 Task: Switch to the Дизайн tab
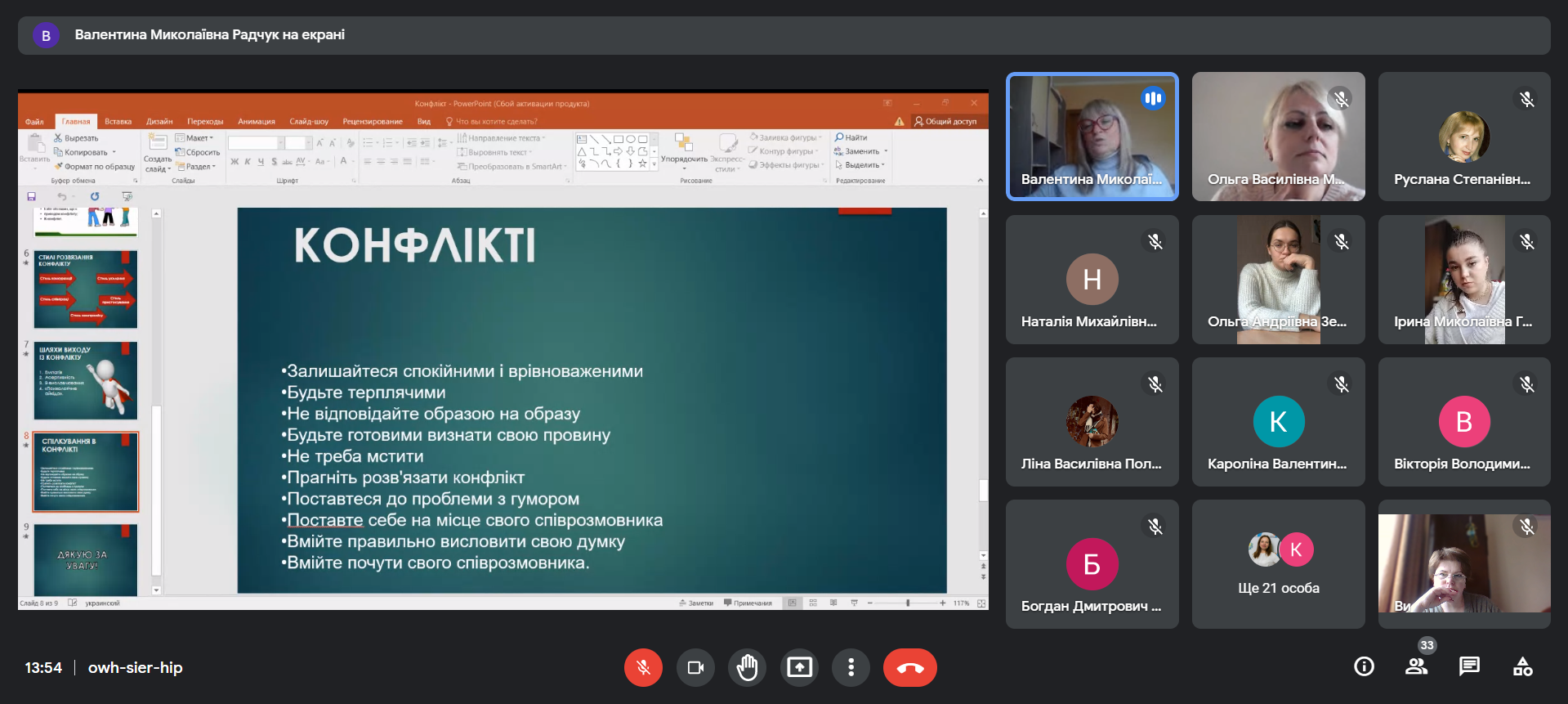coord(159,122)
